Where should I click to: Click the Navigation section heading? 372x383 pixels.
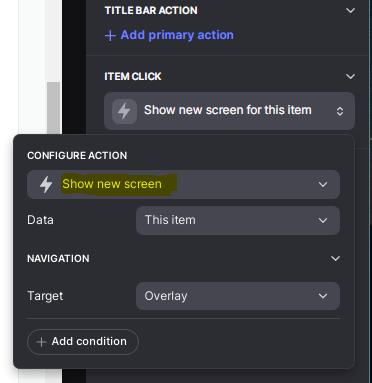point(58,259)
